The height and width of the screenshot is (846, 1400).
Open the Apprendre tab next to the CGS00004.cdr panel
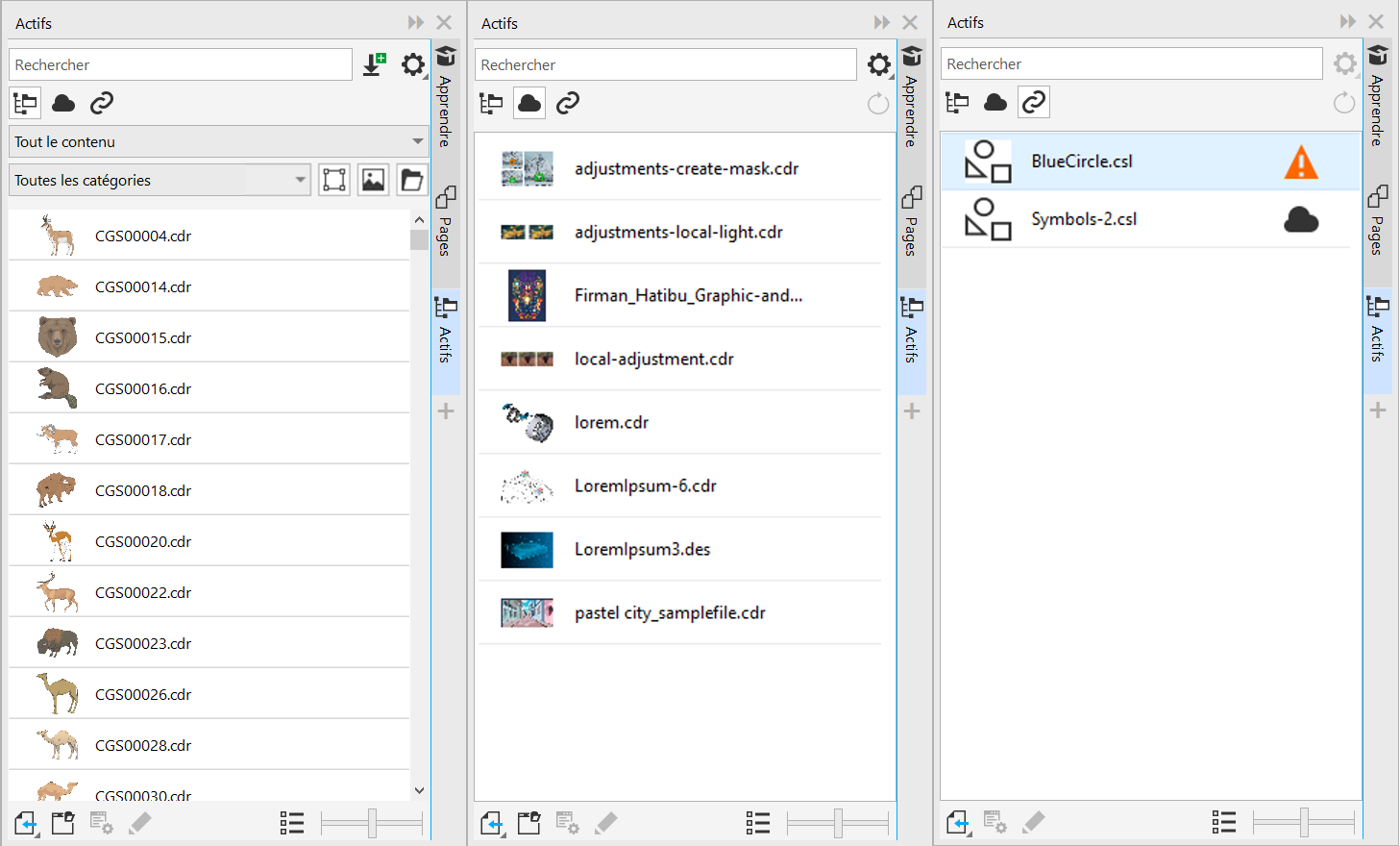[445, 96]
